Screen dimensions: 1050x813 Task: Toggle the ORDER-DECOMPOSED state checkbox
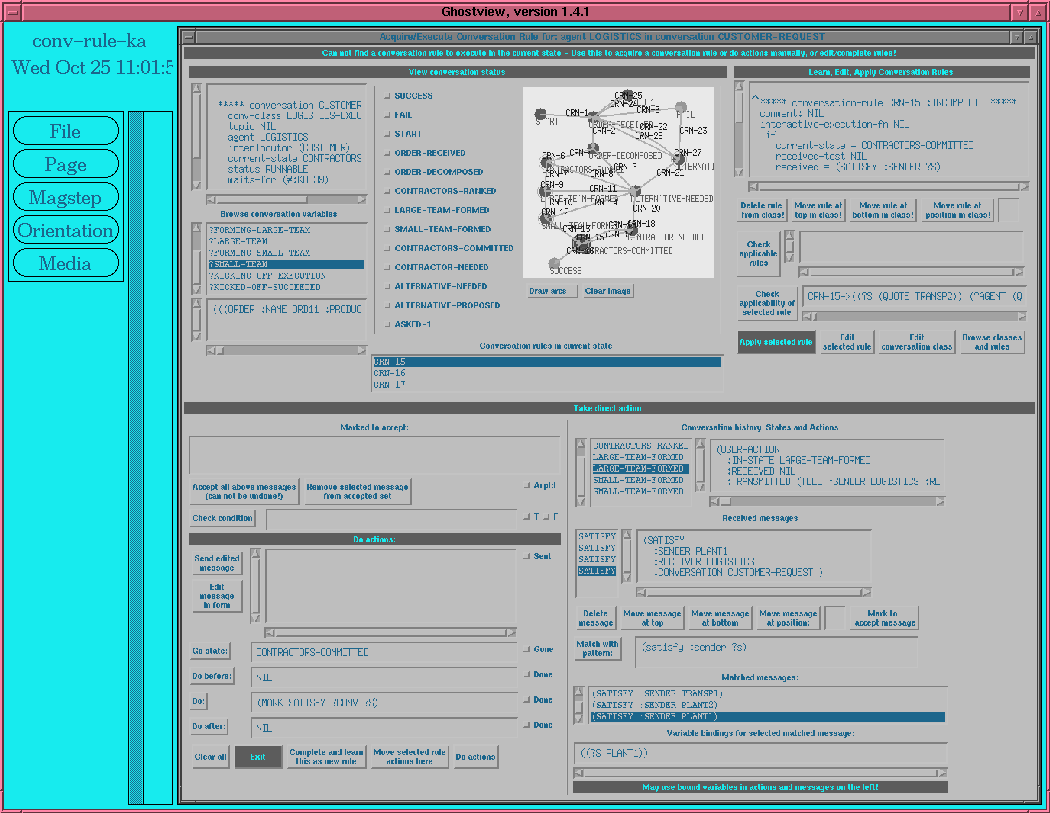tap(387, 172)
